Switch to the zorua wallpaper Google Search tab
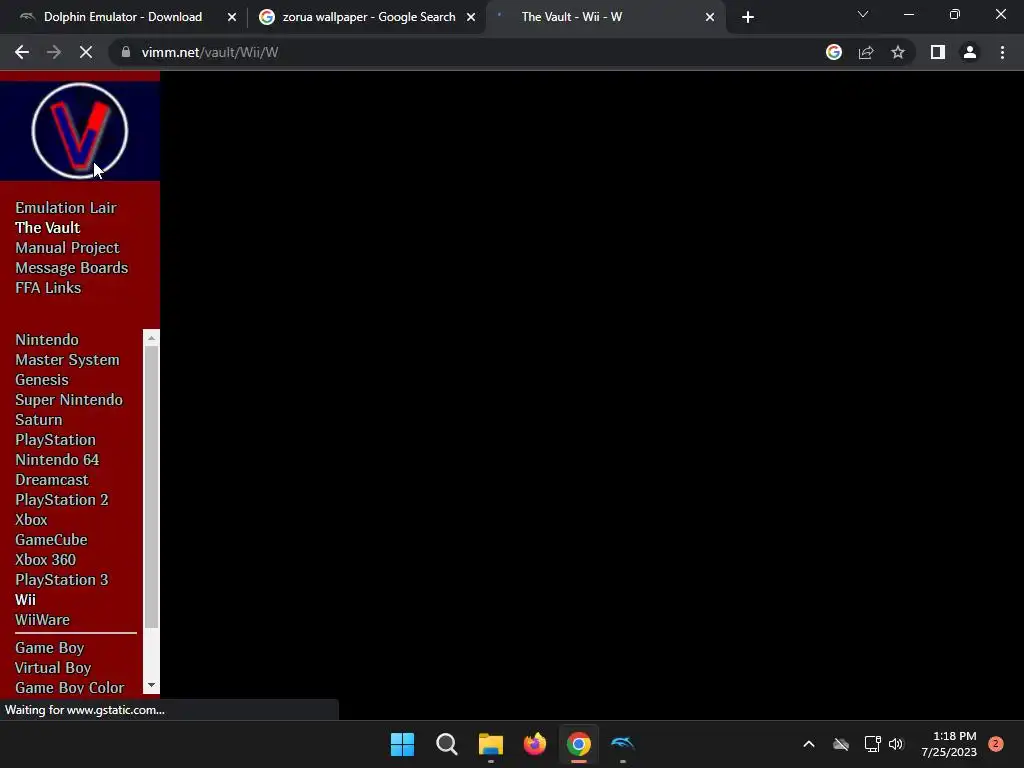Viewport: 1024px width, 768px height. click(x=369, y=17)
